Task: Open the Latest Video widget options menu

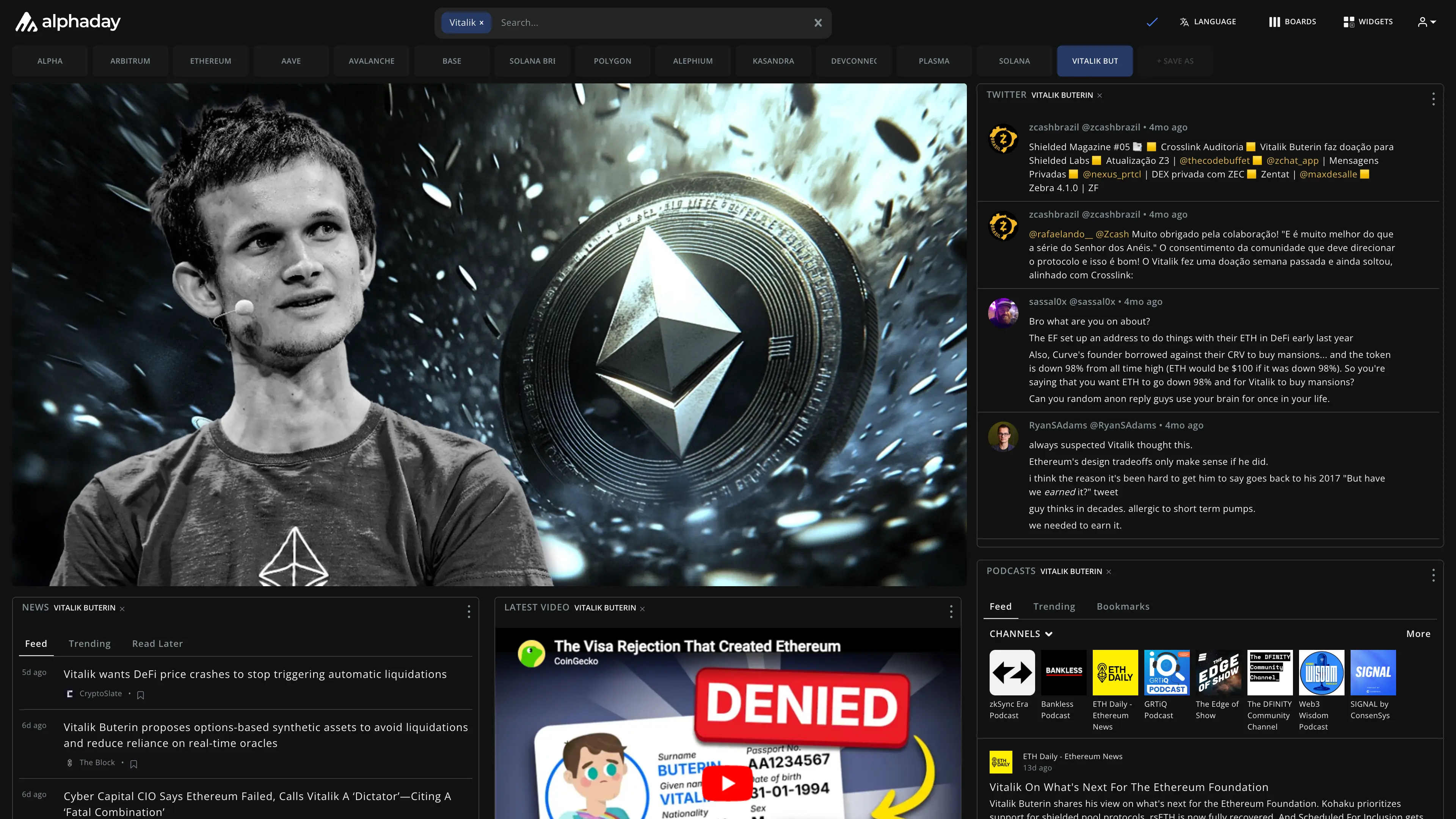Action: coord(951,612)
